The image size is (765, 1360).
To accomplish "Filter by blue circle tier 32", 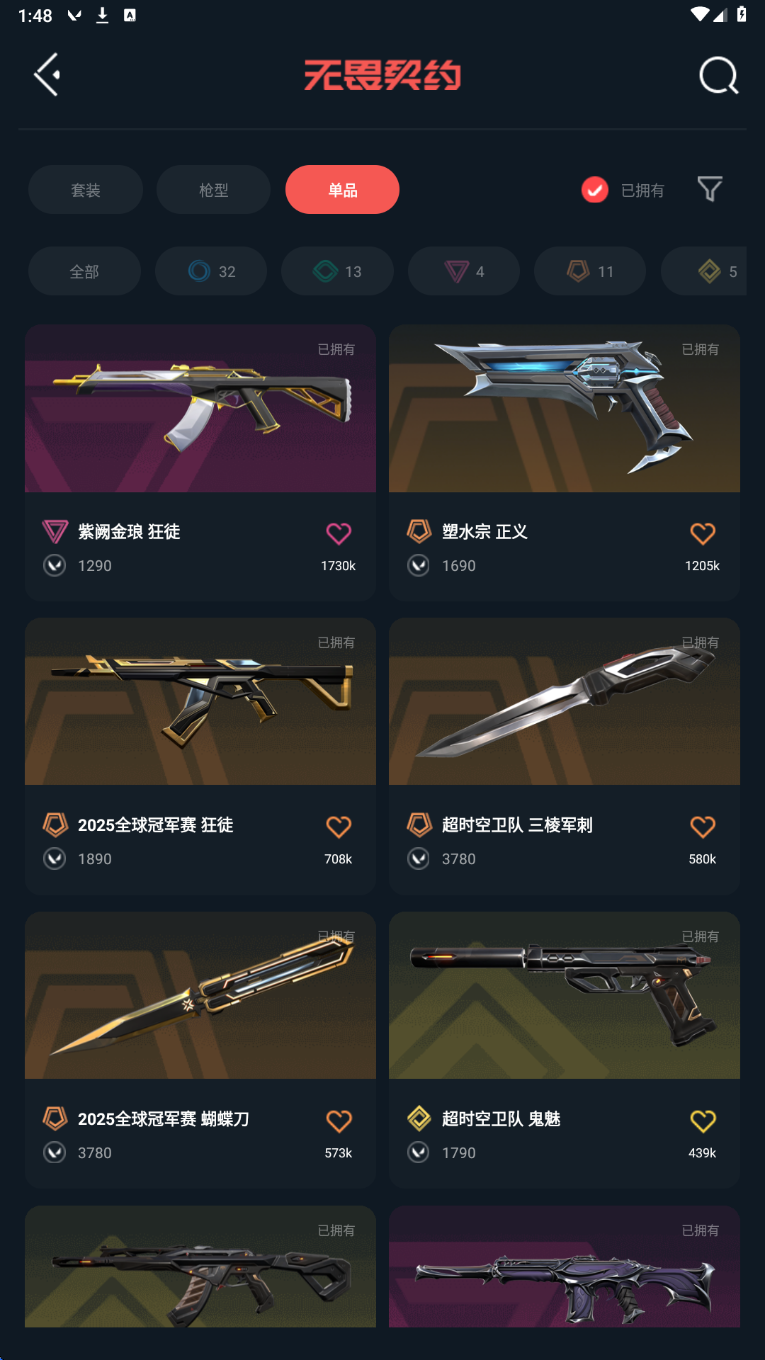I will tap(211, 271).
